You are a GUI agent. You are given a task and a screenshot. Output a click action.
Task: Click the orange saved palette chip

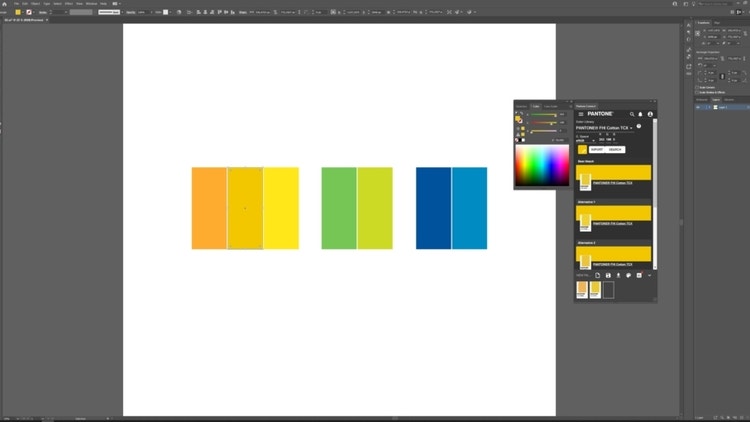click(582, 290)
